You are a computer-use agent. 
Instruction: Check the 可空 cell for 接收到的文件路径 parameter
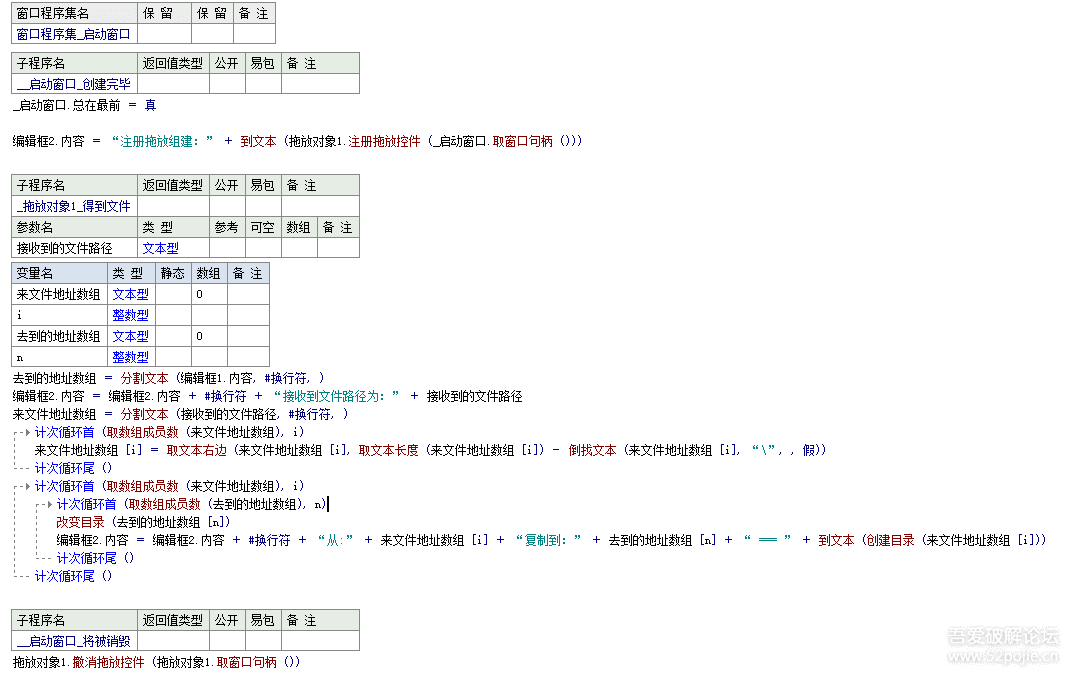click(x=262, y=248)
